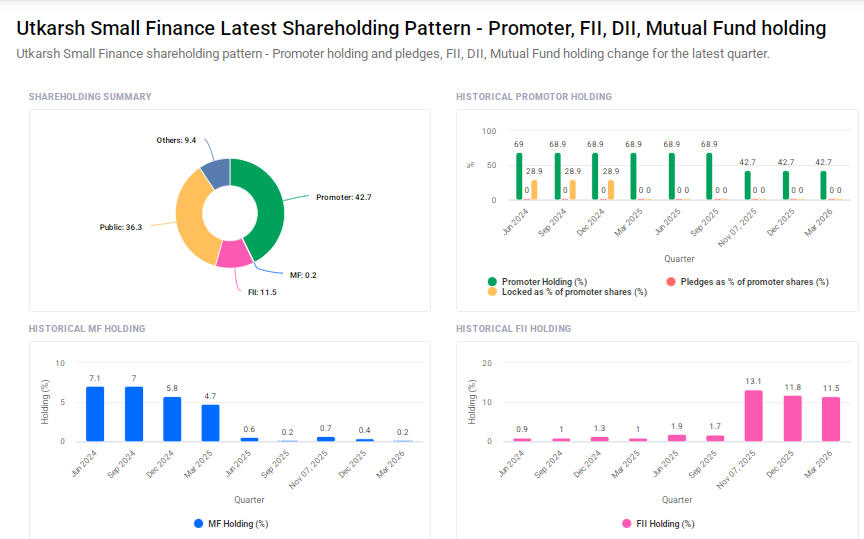Click the 'HISTORICAL FII HOLDING' heading
The width and height of the screenshot is (864, 539).
[x=514, y=328]
